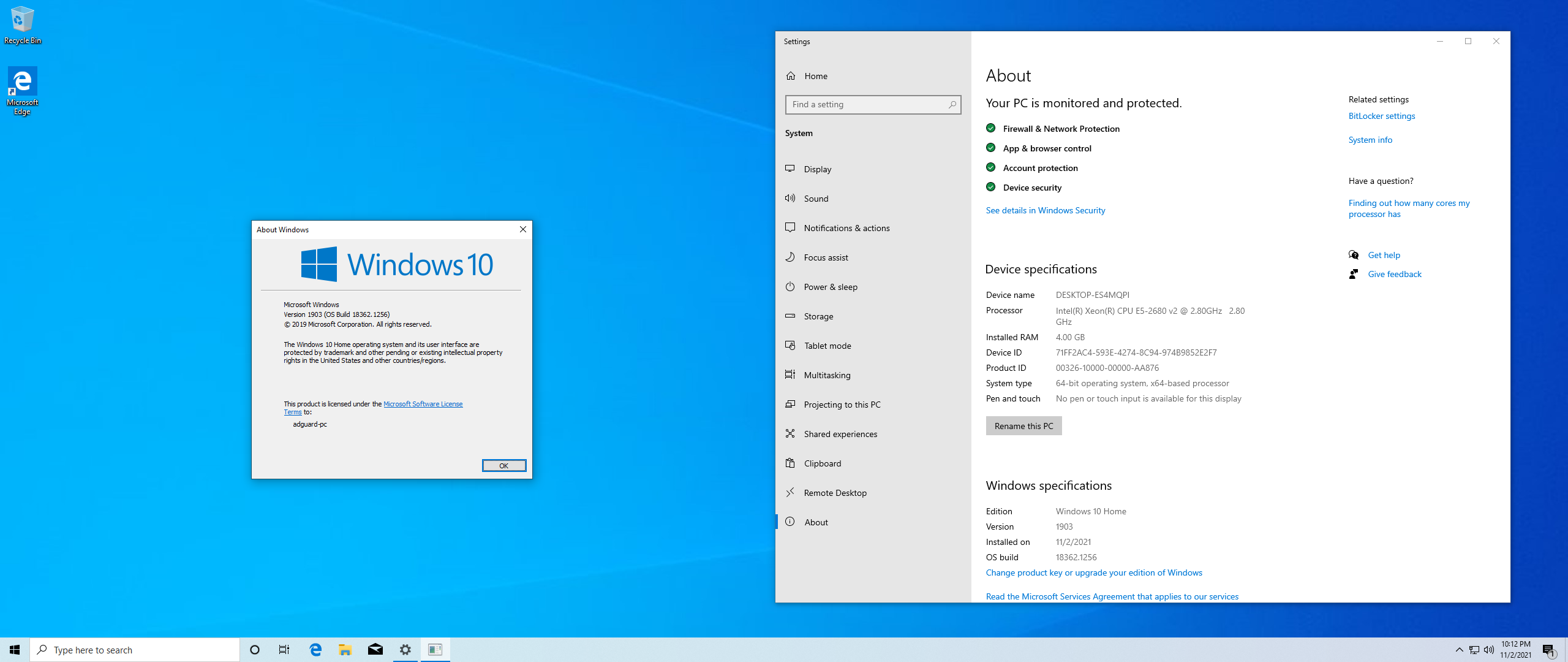
Task: Open Multitasking settings page
Action: 873,375
